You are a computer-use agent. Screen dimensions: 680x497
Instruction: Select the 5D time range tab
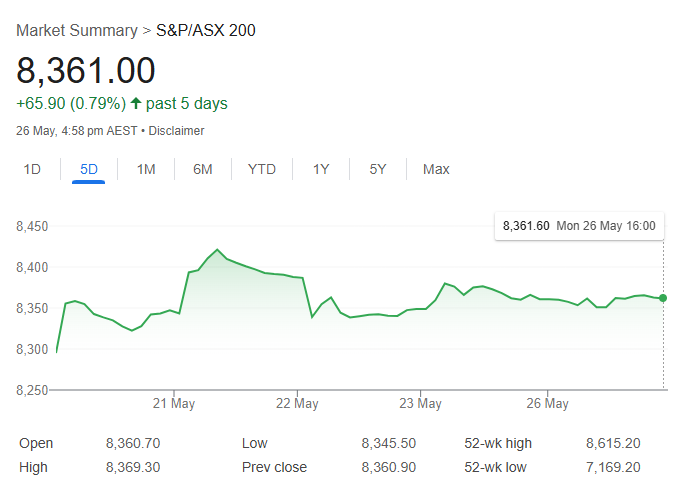[89, 169]
